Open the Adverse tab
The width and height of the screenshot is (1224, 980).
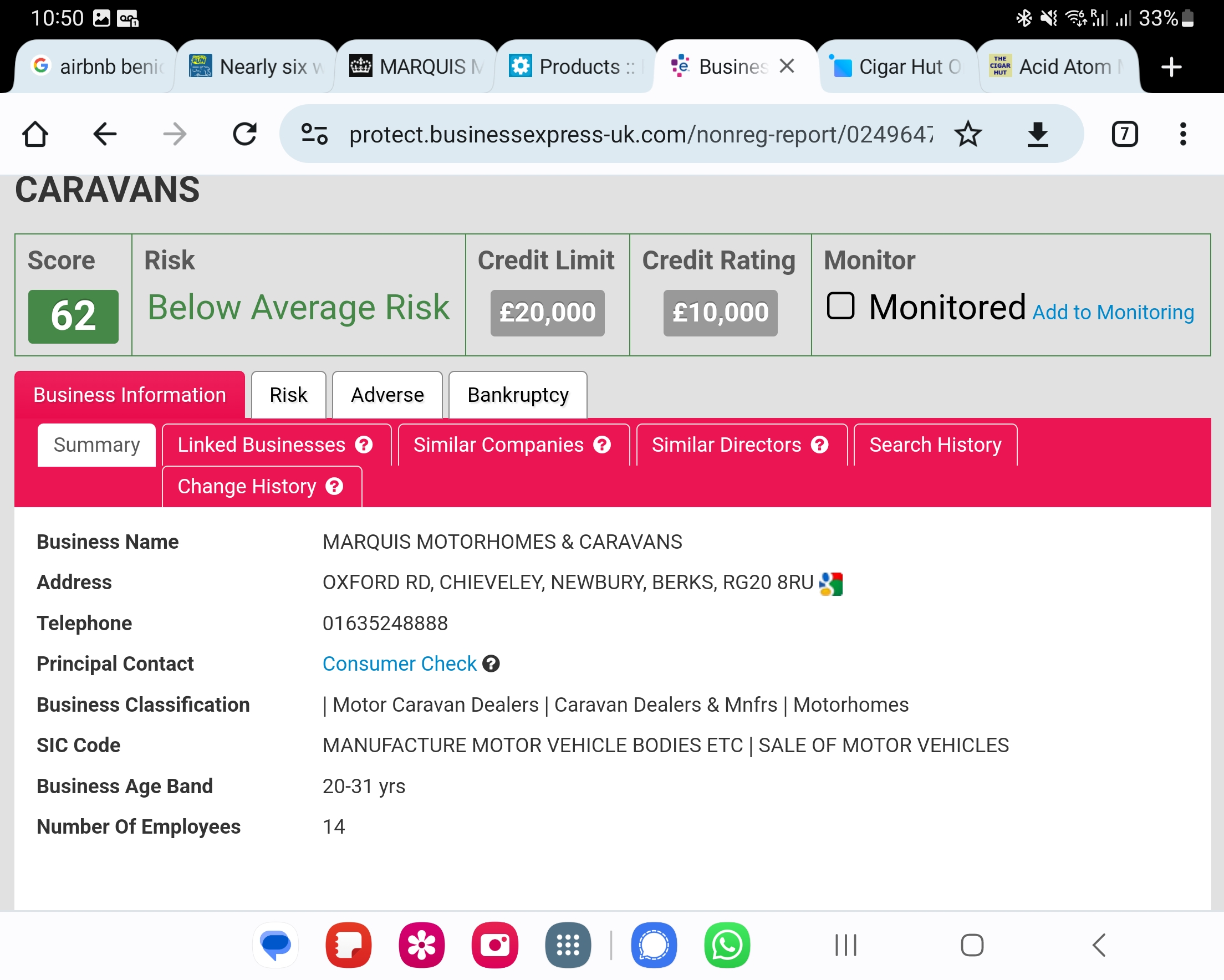[x=387, y=395]
